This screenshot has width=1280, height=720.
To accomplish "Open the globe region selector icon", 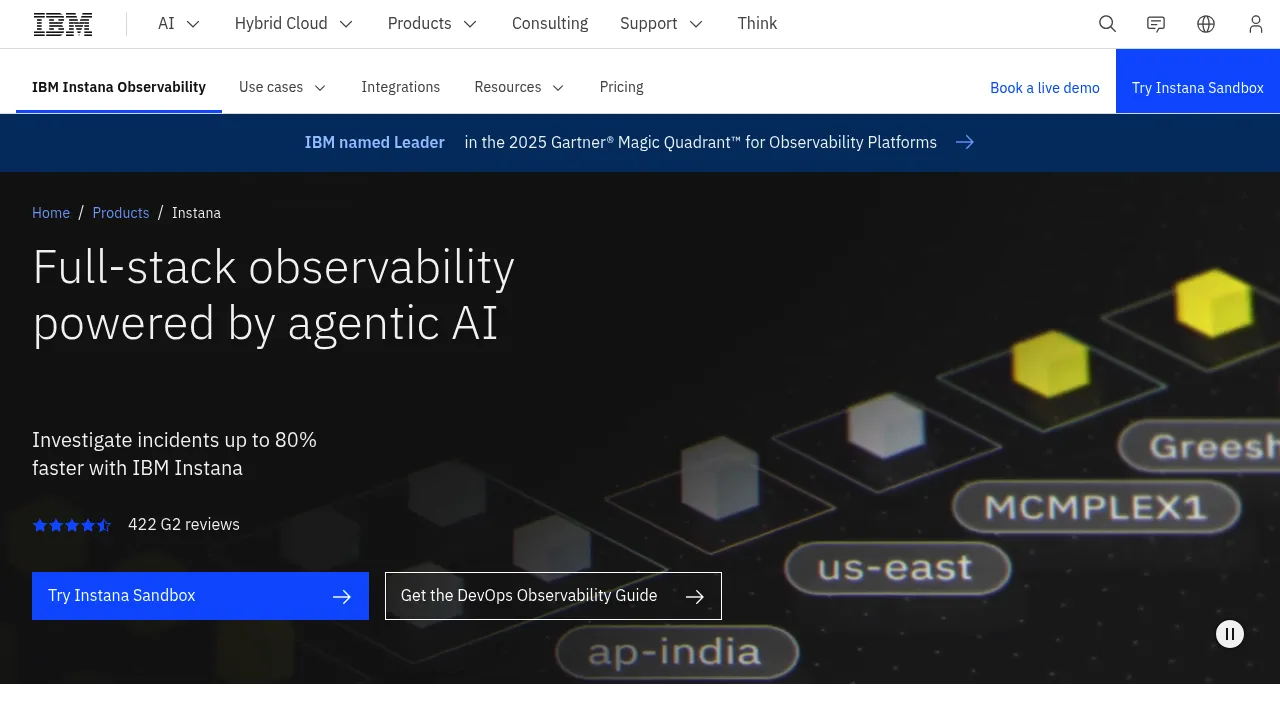I will pos(1206,24).
